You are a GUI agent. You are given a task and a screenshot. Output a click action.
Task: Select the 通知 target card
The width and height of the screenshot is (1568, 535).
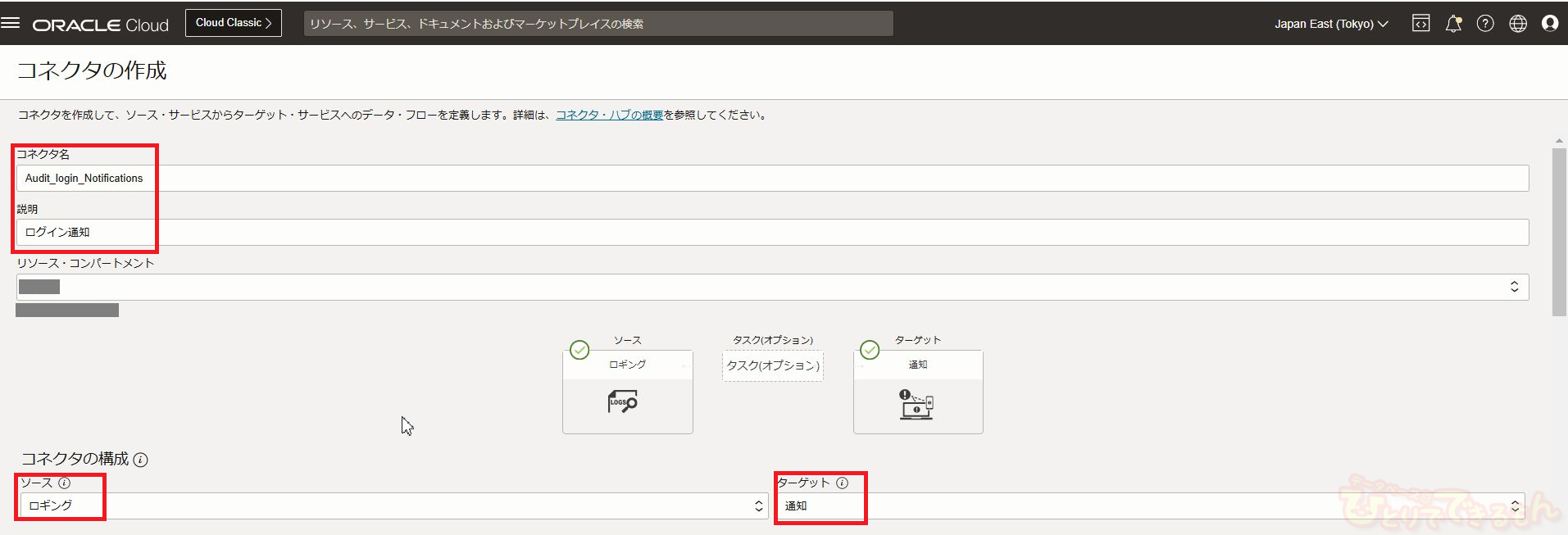pyautogui.click(x=917, y=392)
